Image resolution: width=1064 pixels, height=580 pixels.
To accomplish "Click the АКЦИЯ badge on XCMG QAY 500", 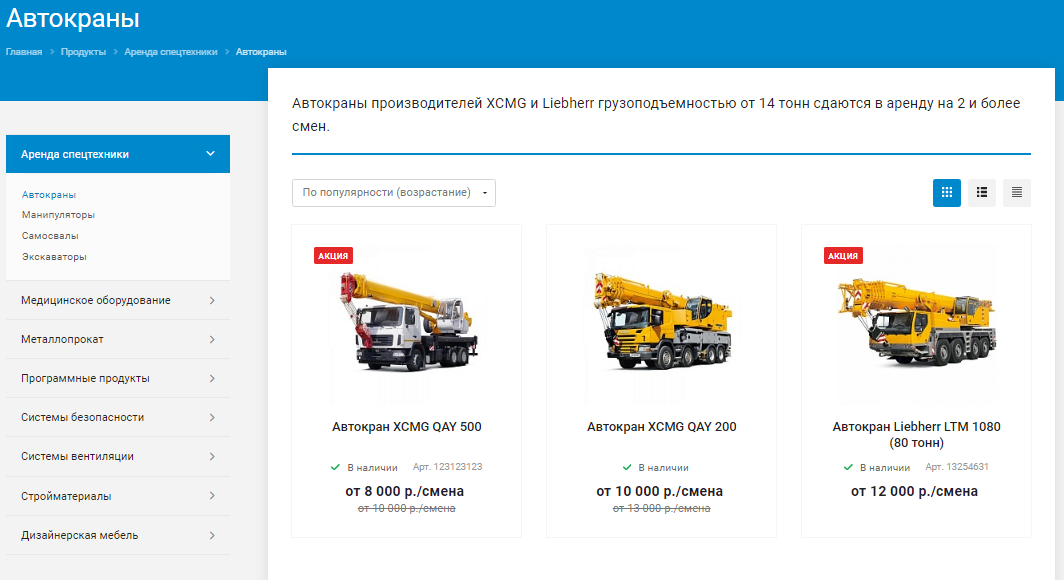I will click(x=333, y=256).
